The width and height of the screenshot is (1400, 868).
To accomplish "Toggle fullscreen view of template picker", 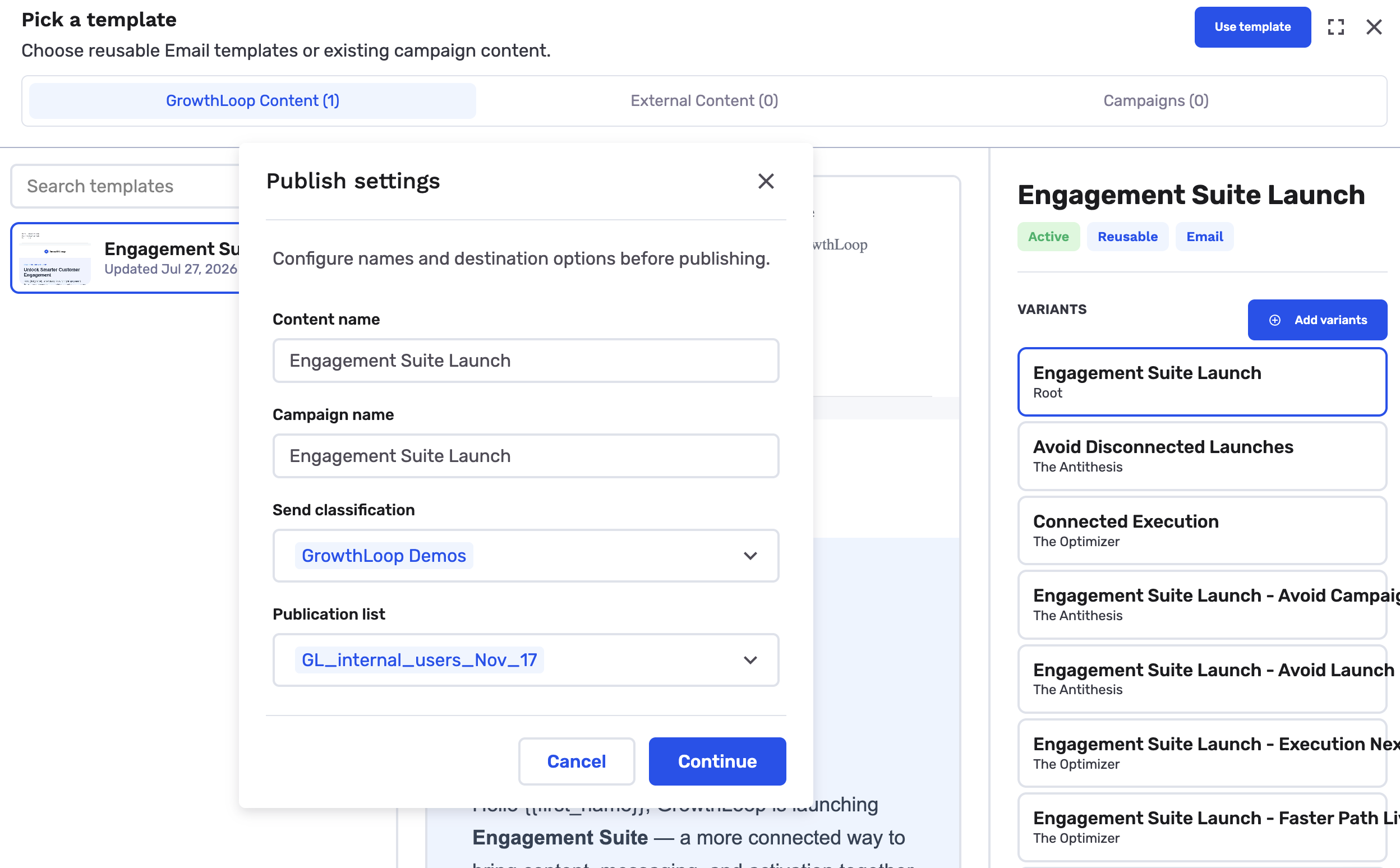I will tap(1335, 27).
